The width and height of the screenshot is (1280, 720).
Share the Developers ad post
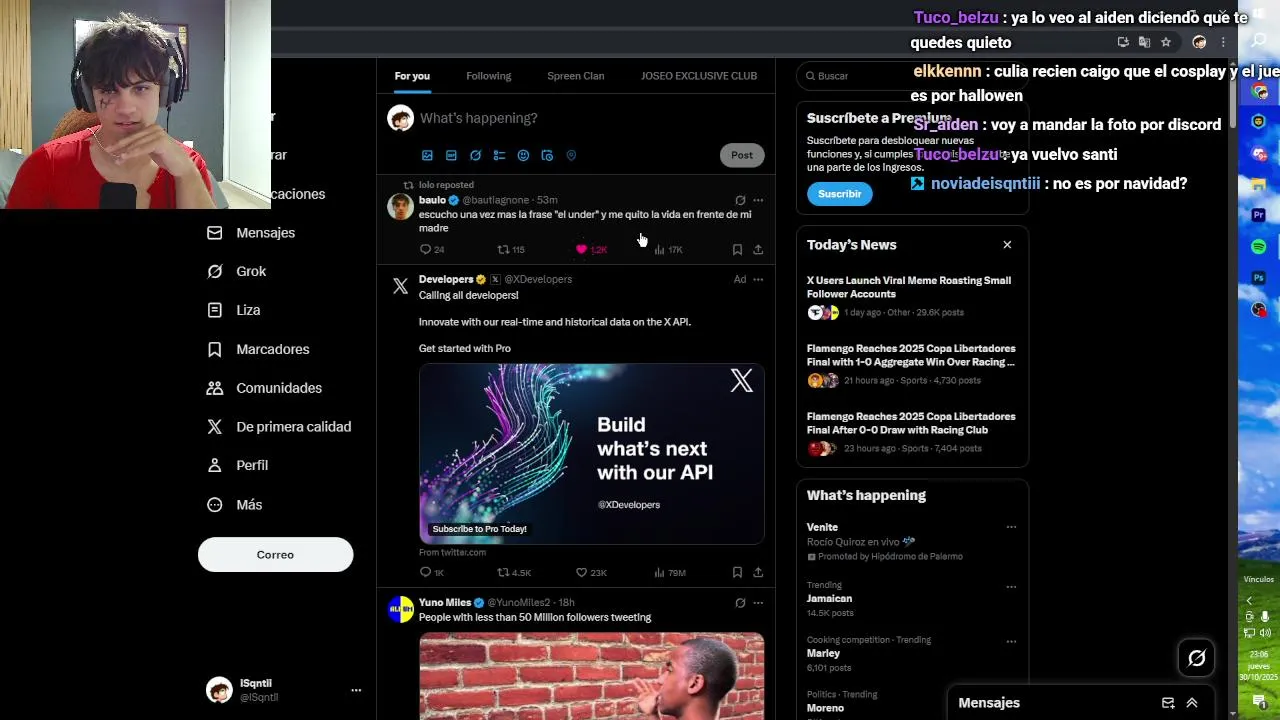[758, 572]
